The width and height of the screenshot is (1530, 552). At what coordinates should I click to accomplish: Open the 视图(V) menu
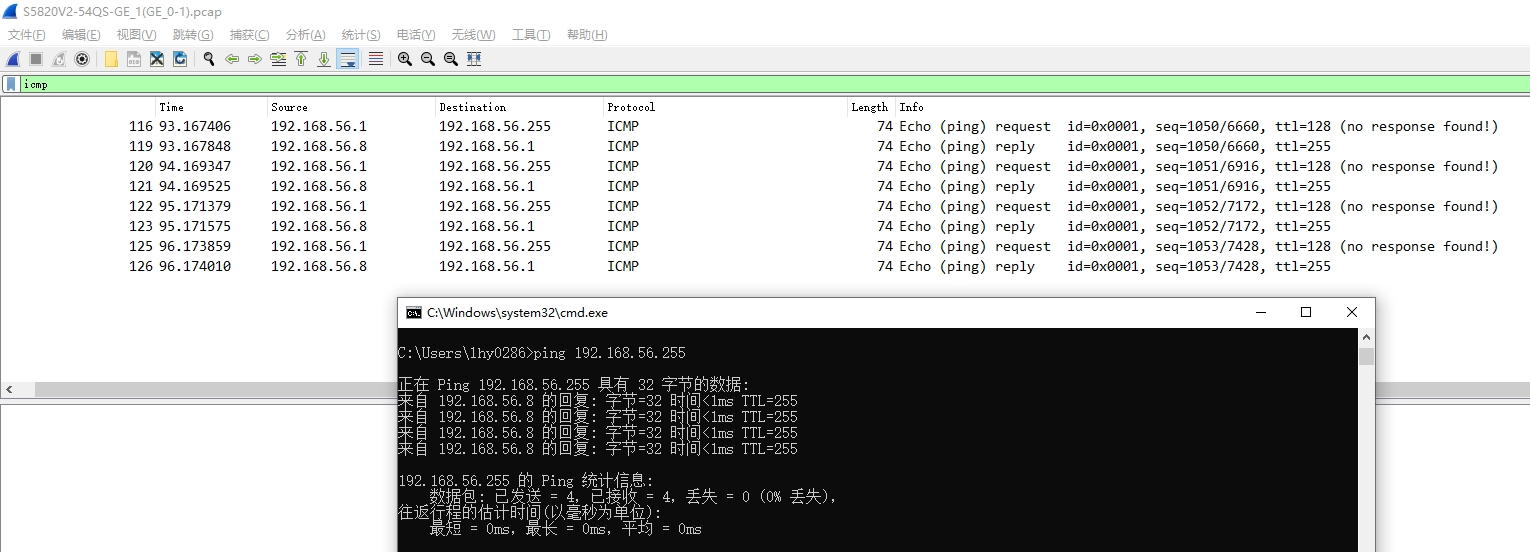pos(136,35)
